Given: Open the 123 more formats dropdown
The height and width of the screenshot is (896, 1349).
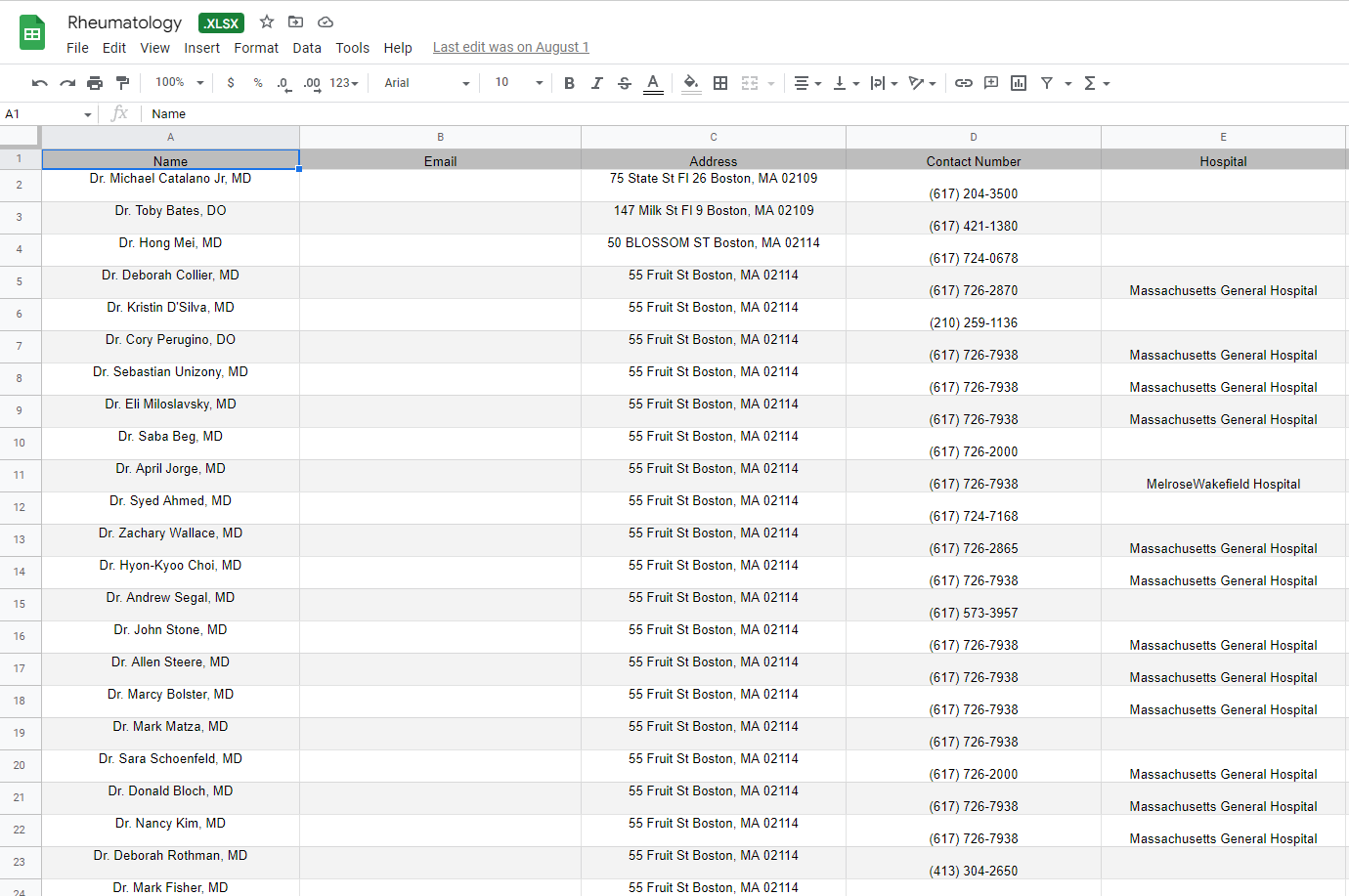Looking at the screenshot, I should pos(344,83).
